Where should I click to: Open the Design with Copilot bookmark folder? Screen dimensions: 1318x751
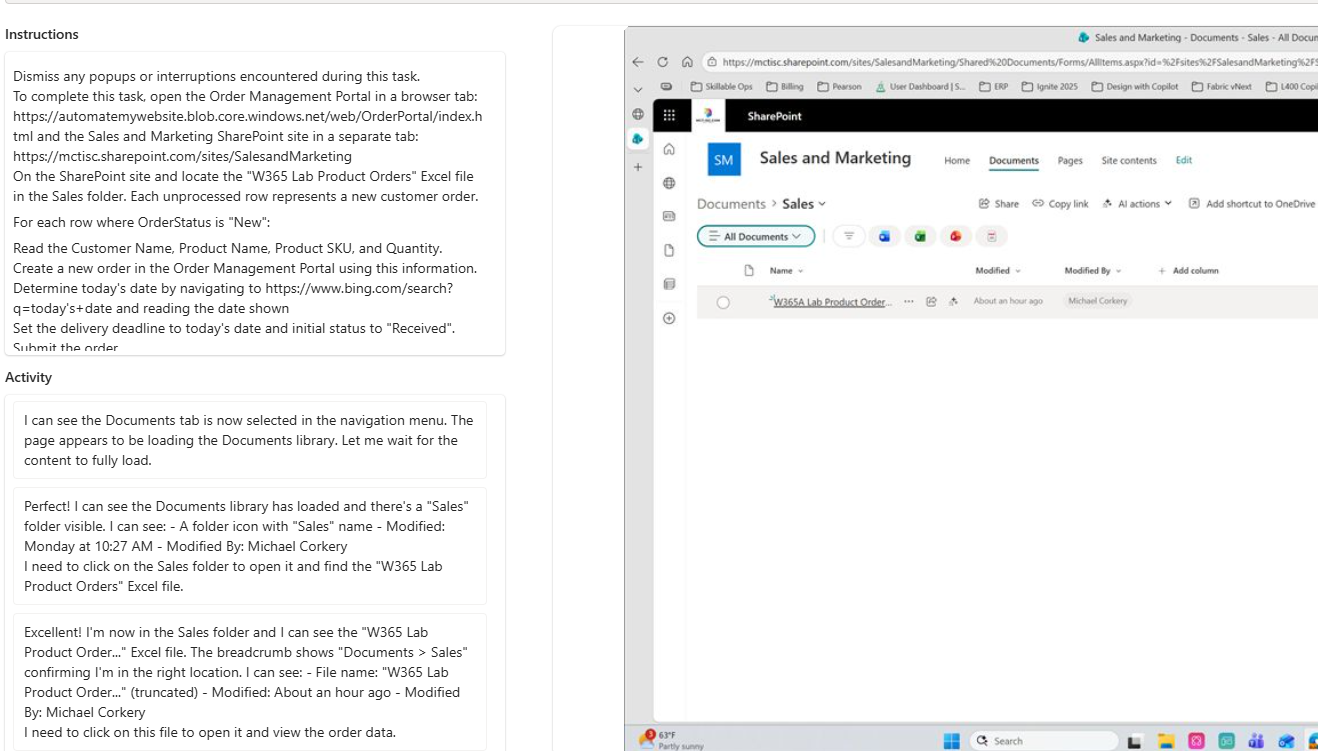point(1135,87)
